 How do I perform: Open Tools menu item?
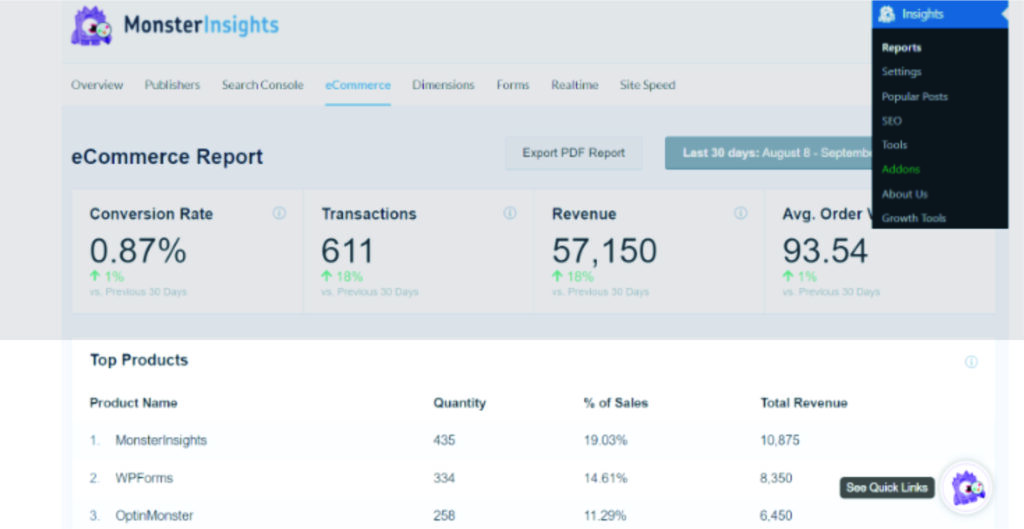pyautogui.click(x=894, y=145)
